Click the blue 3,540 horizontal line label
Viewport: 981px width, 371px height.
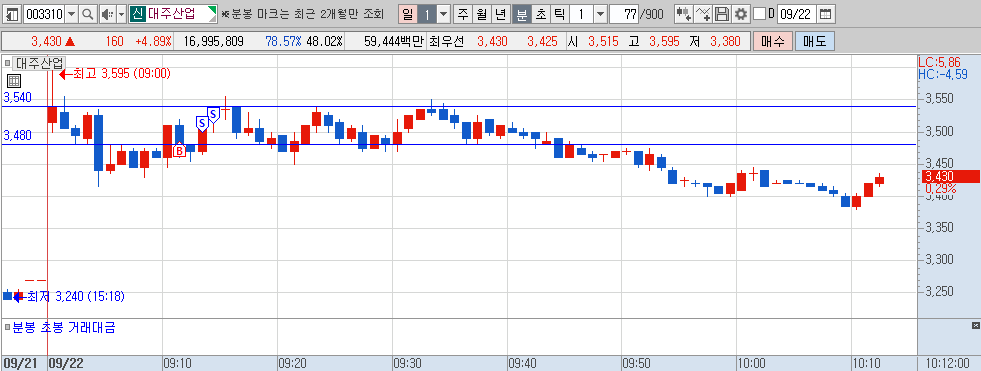pos(18,98)
